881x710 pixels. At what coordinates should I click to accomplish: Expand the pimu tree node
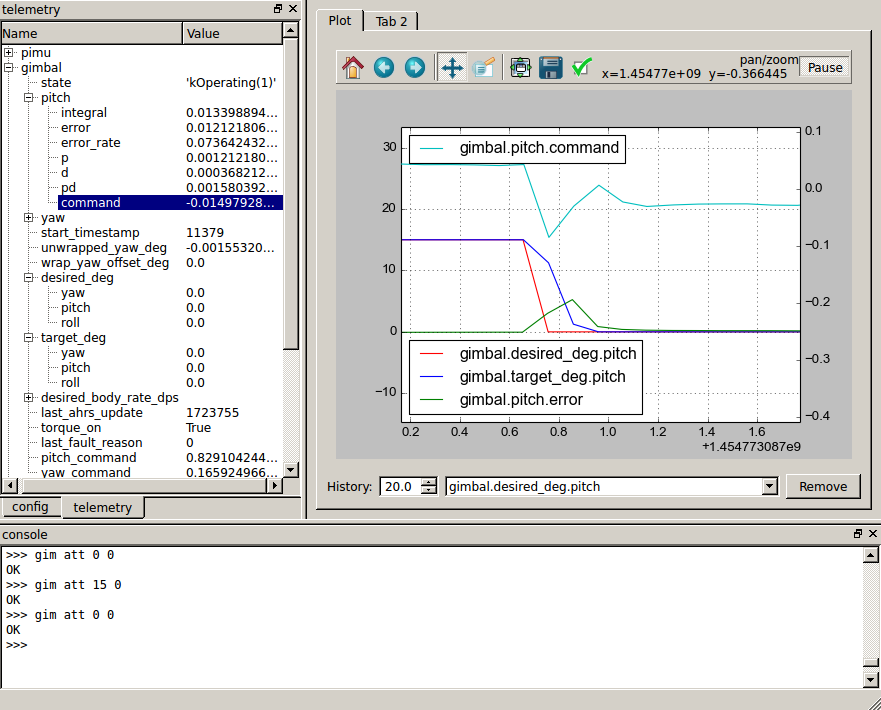pos(8,53)
